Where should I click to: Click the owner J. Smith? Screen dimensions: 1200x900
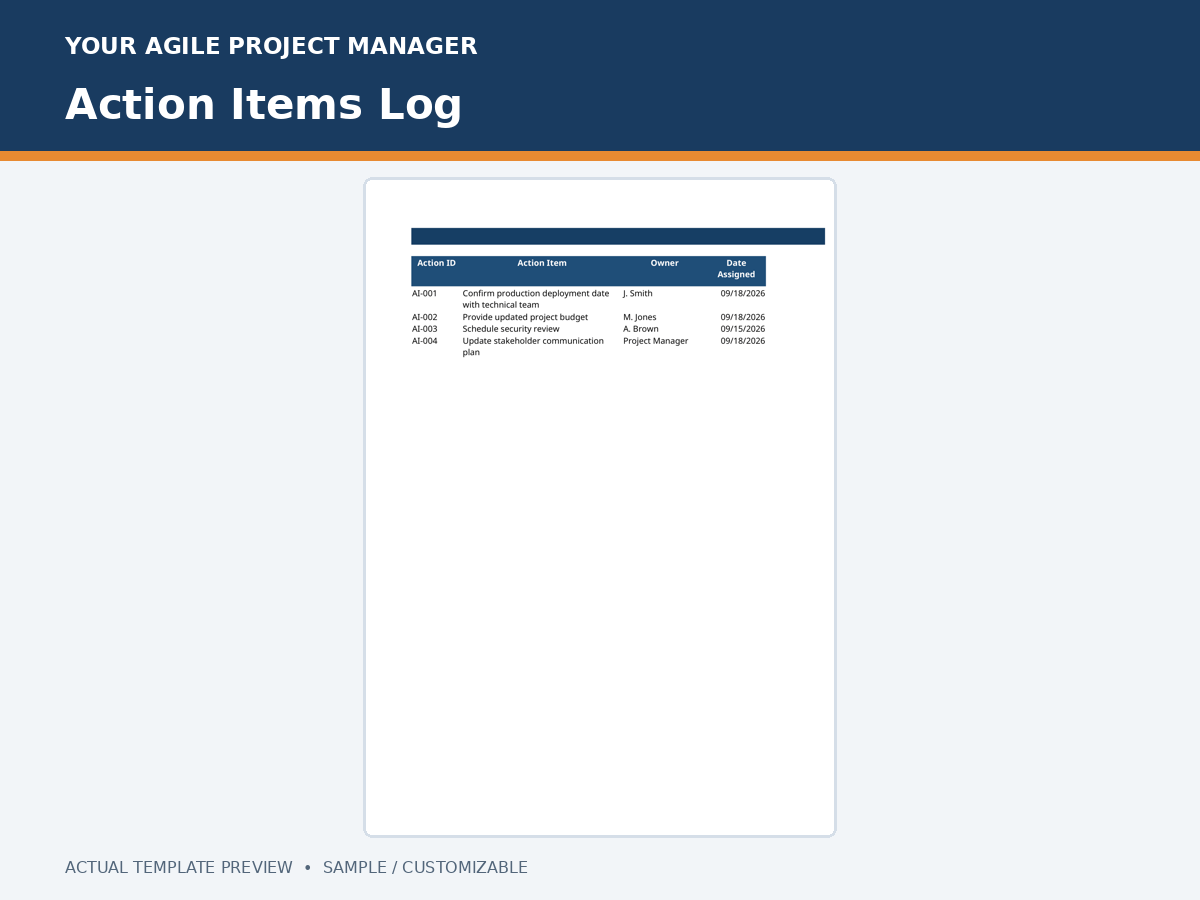[638, 294]
